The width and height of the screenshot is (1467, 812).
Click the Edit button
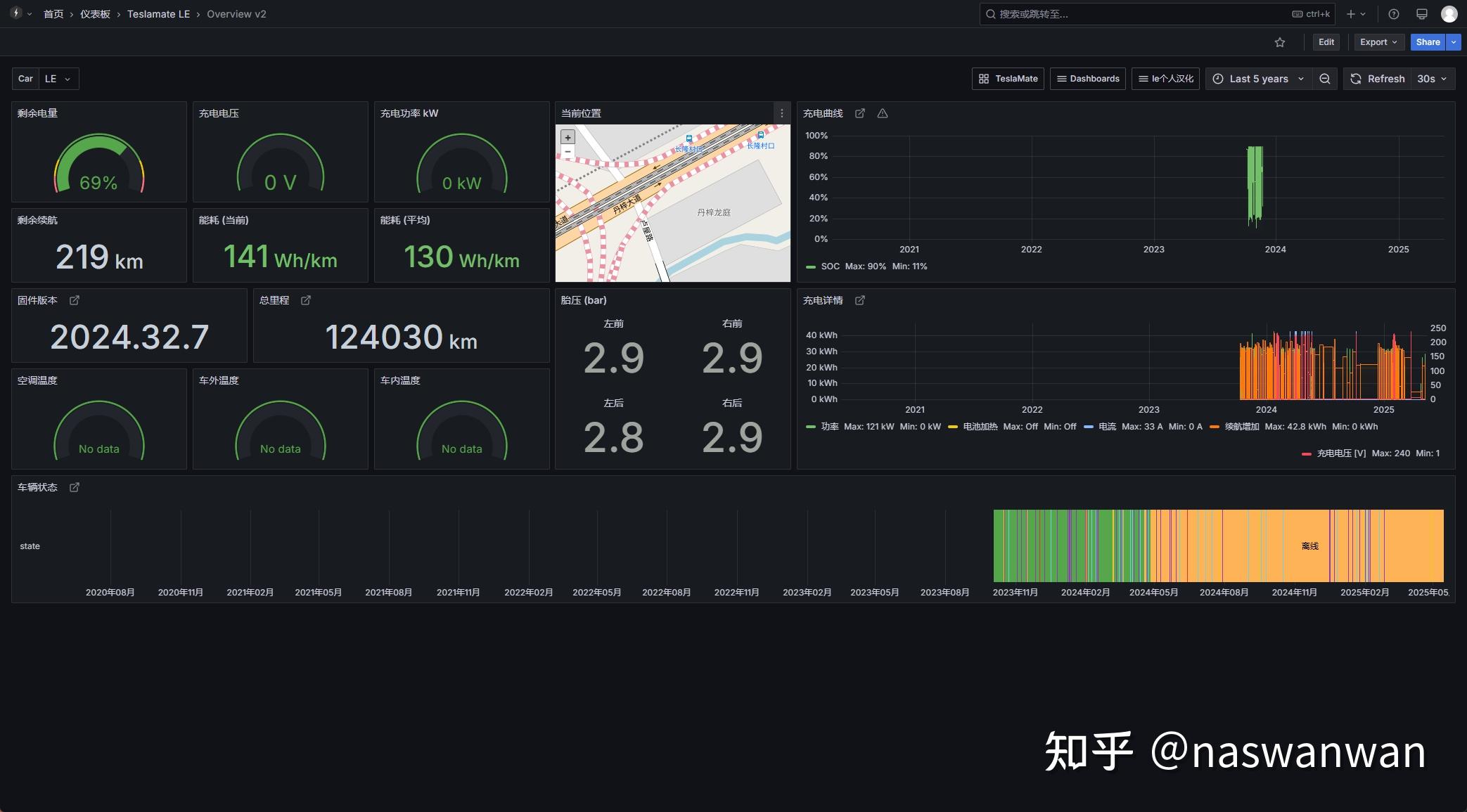tap(1326, 41)
